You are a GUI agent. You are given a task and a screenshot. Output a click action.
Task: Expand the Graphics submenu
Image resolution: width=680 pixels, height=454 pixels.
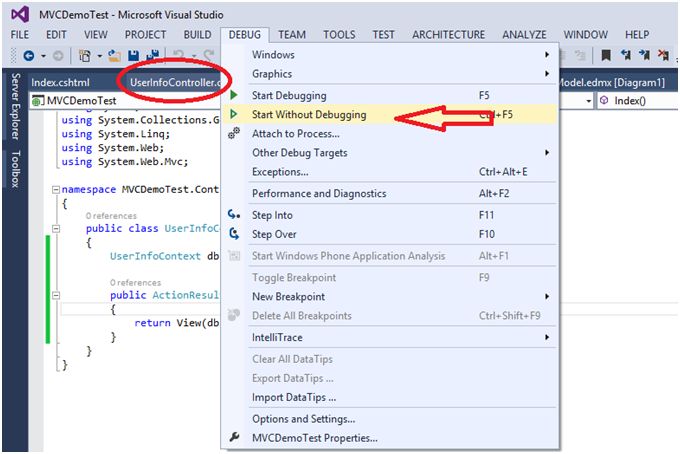click(390, 74)
